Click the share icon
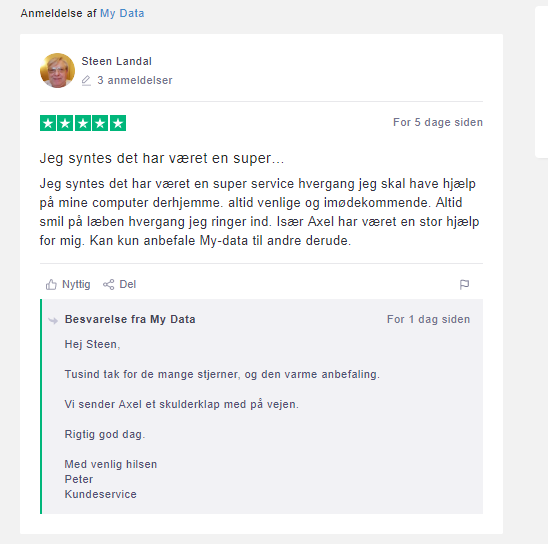Image resolution: width=548 pixels, height=544 pixels. pos(108,284)
